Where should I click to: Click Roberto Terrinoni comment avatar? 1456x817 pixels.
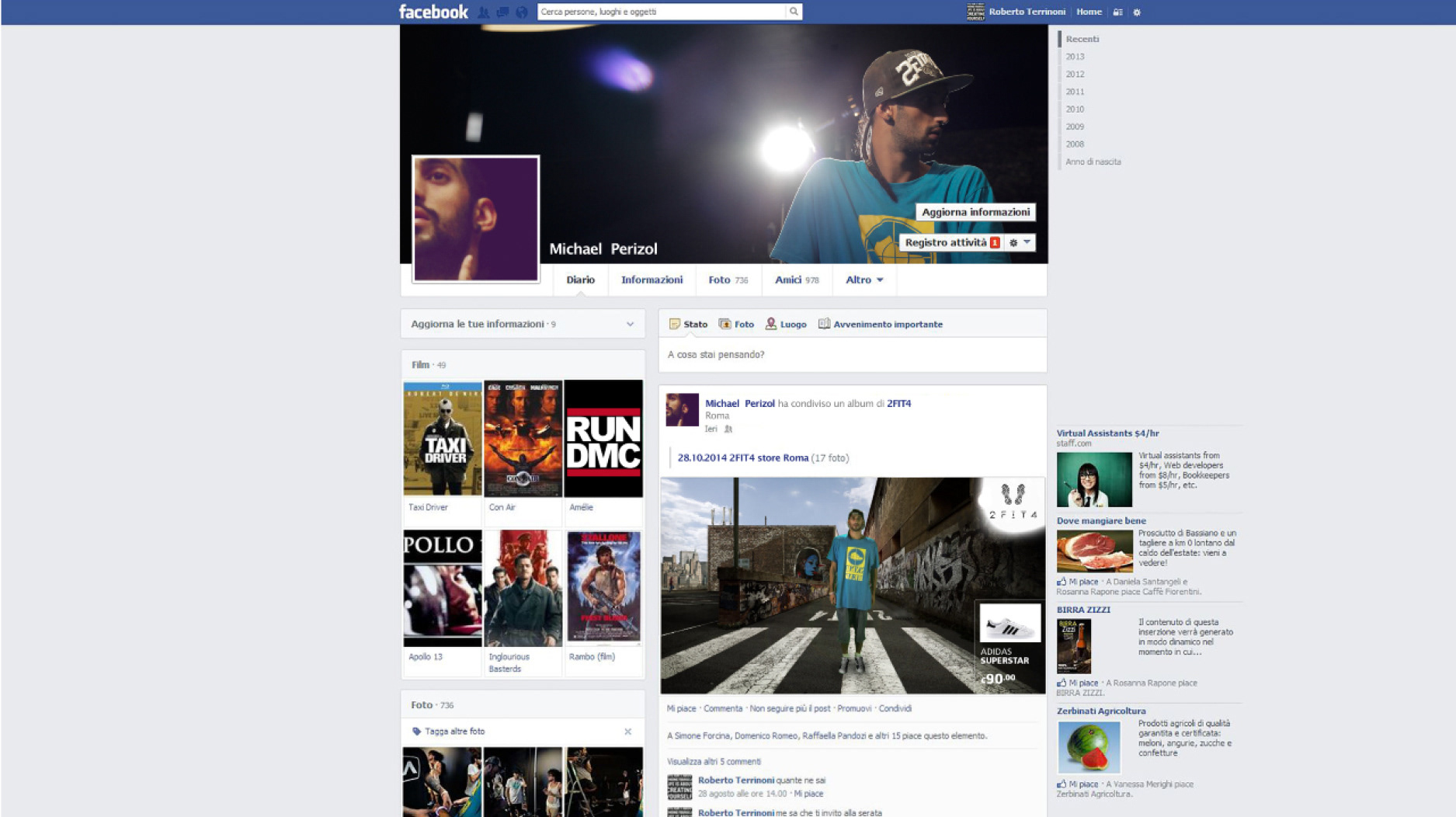679,787
